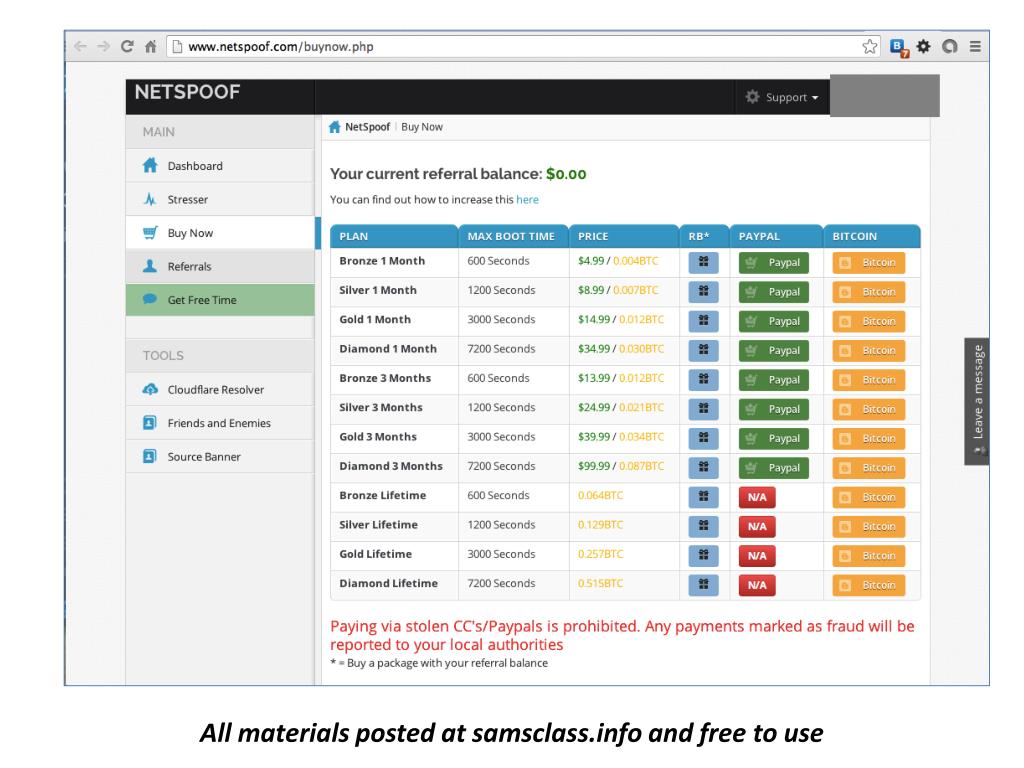Pay with Bitcoin for Bronze 1 Month
1024x768 pixels.
tap(869, 263)
